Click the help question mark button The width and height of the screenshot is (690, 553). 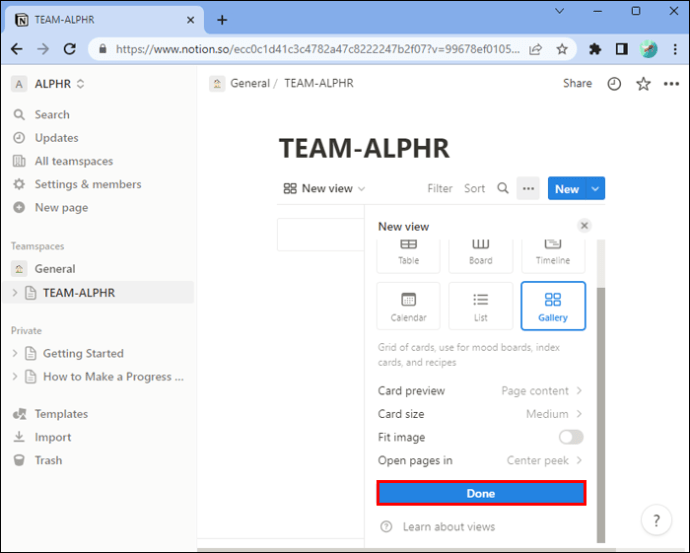pos(656,520)
